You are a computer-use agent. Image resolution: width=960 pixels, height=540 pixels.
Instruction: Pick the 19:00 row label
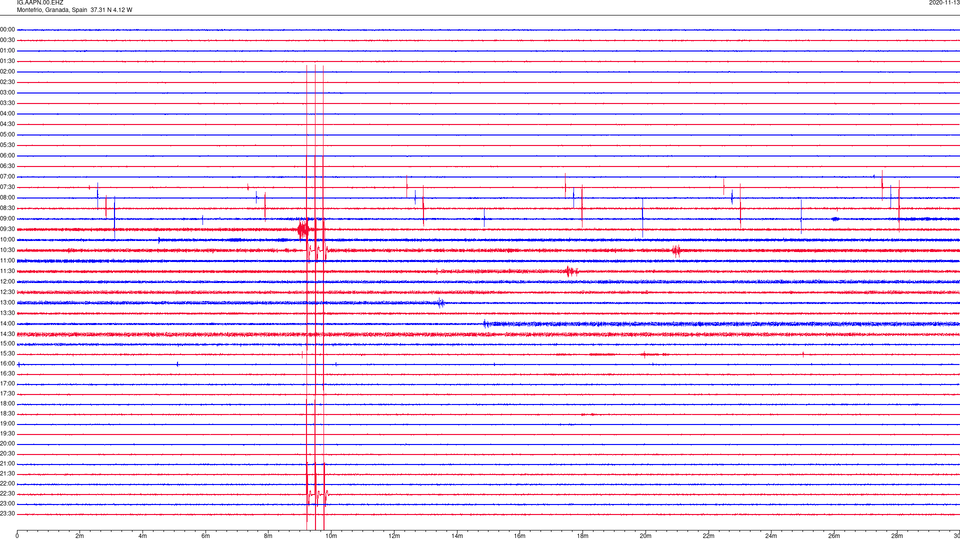pyautogui.click(x=7, y=424)
